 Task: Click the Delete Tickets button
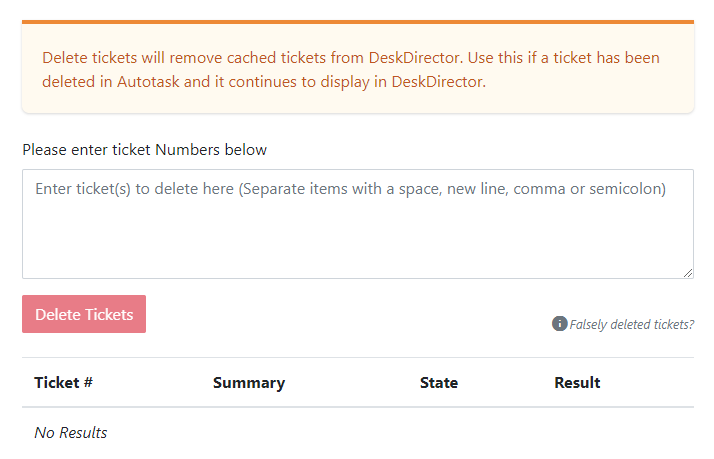point(84,314)
